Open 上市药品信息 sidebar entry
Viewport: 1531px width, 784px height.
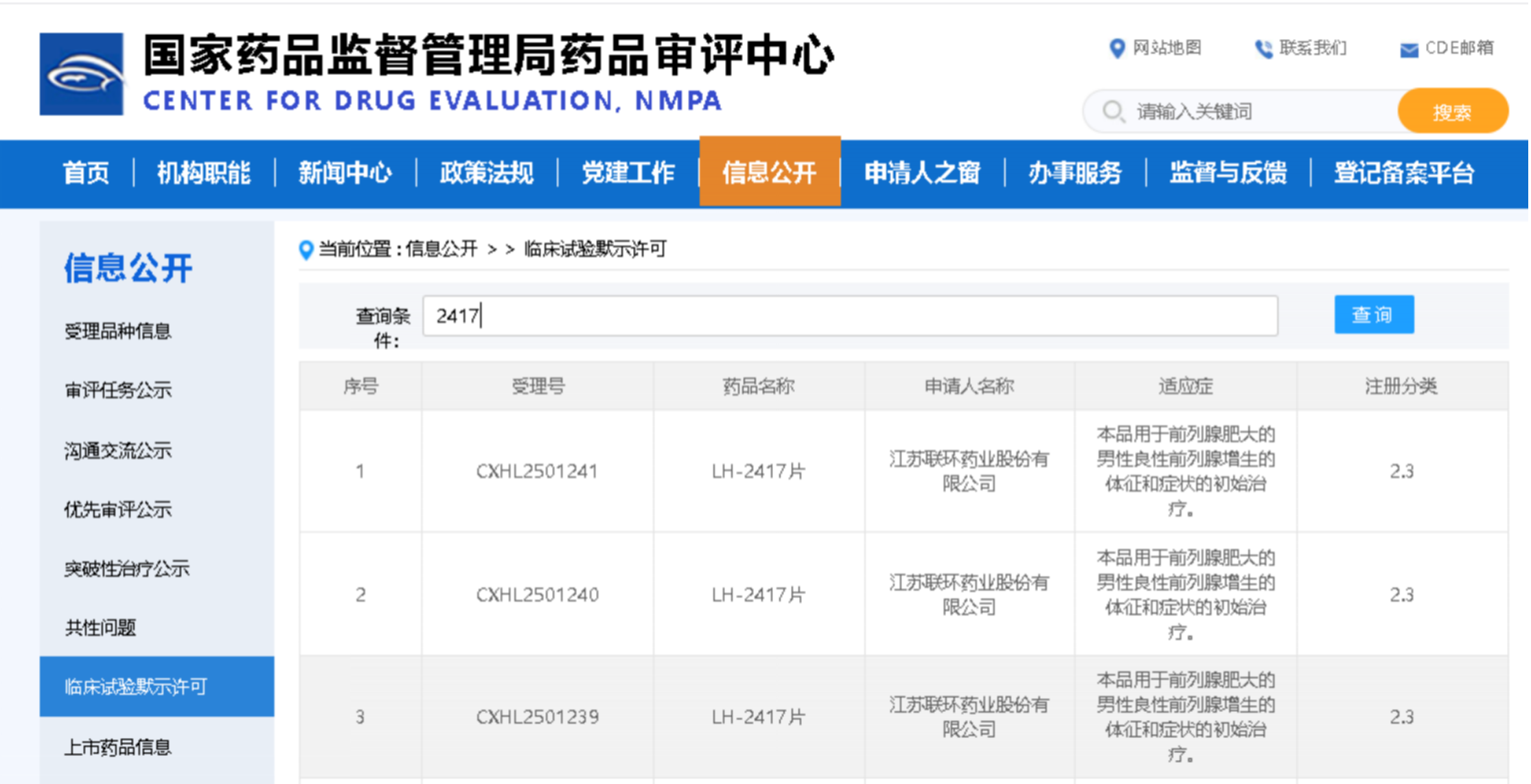(x=117, y=747)
